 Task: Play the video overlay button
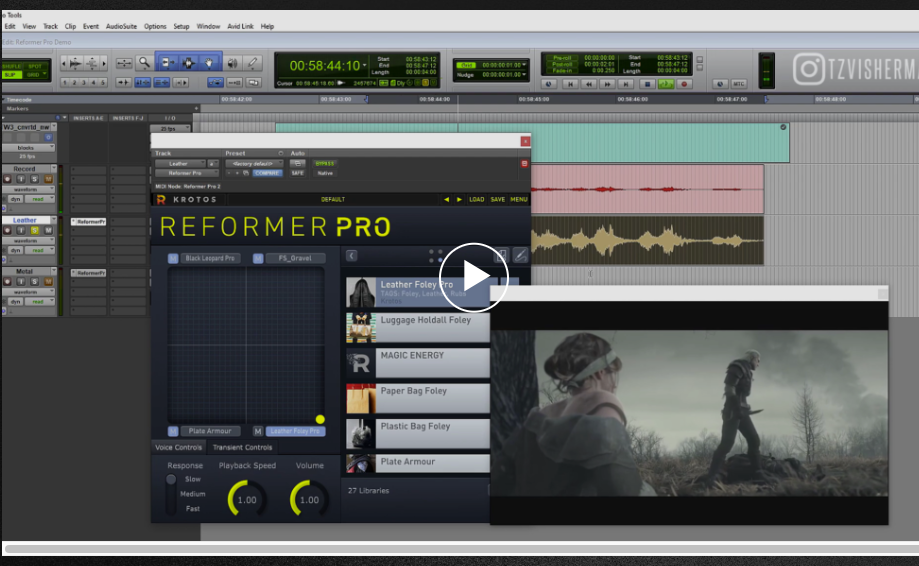(474, 277)
